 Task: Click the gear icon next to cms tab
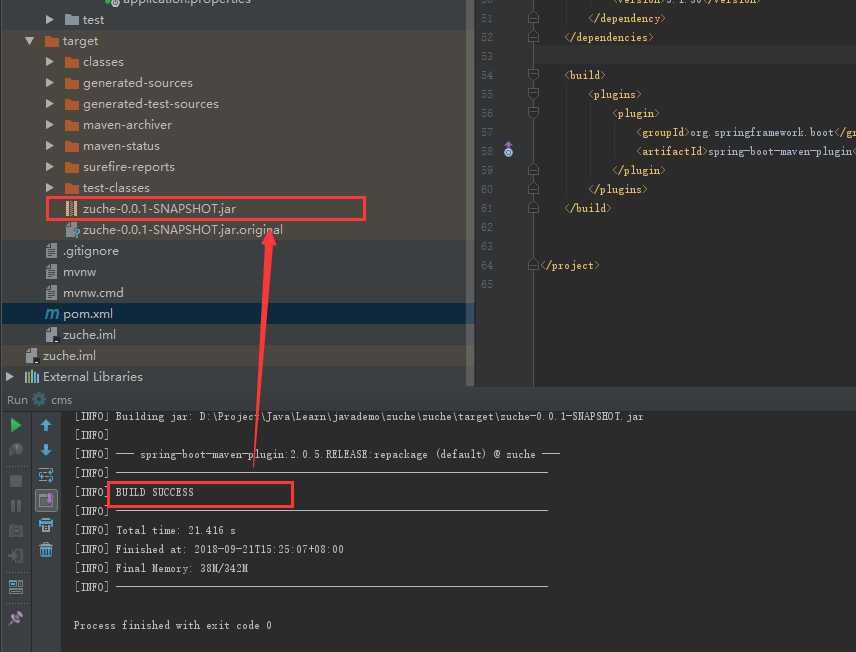pos(39,399)
